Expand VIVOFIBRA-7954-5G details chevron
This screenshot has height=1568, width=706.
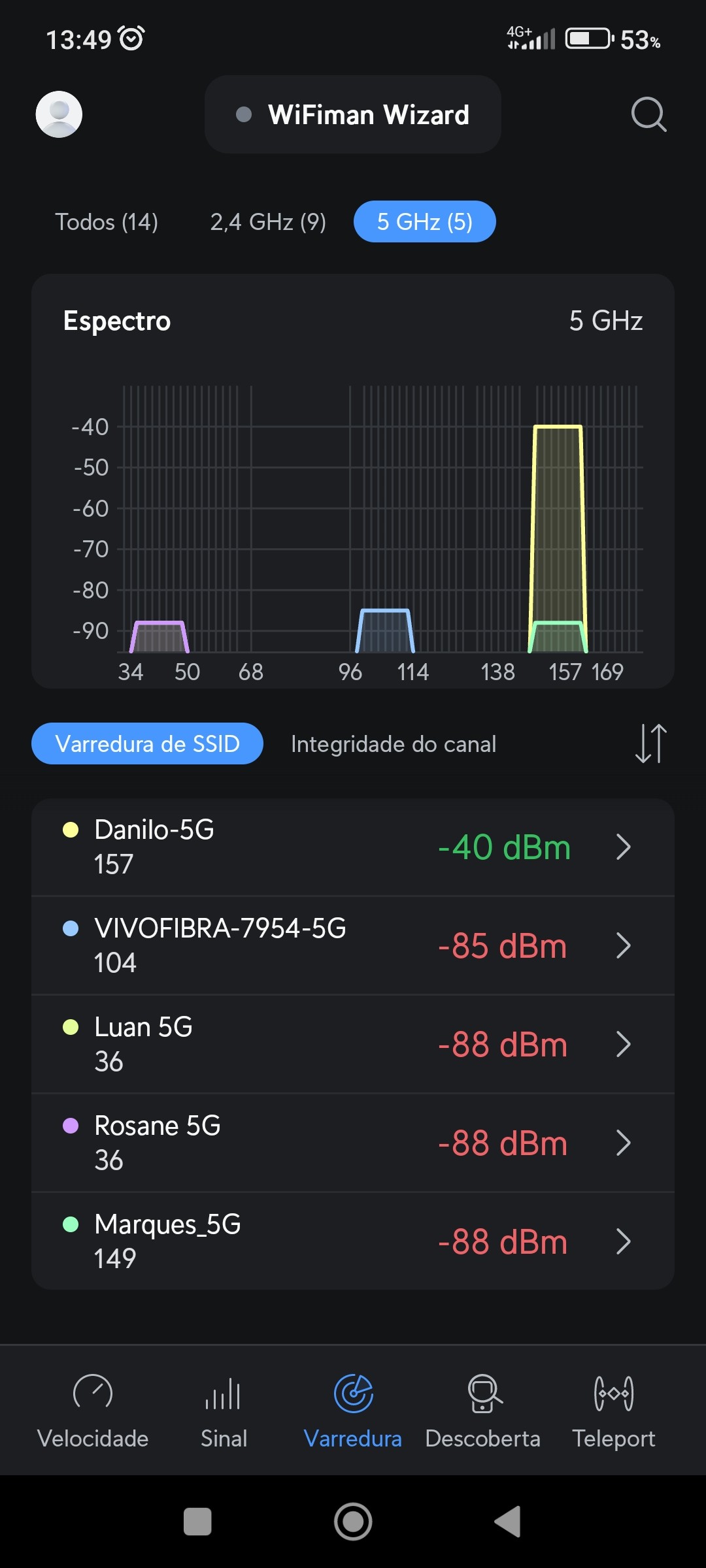click(x=623, y=946)
